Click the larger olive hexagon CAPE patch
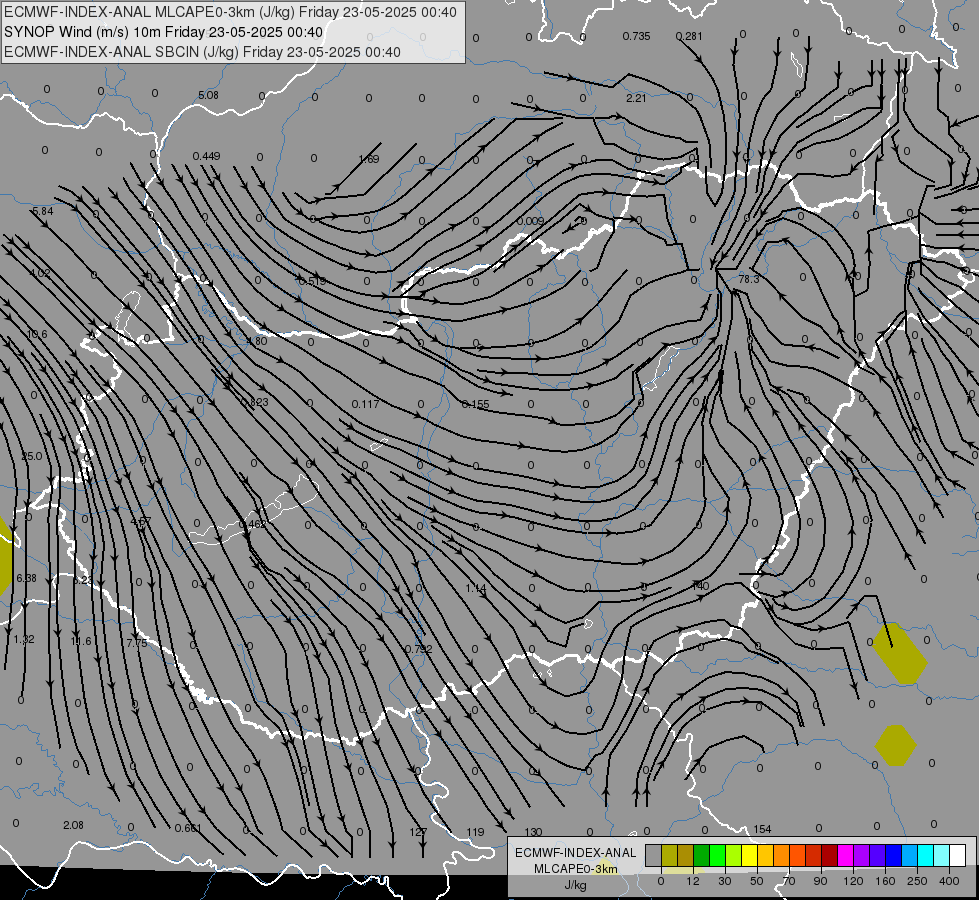The image size is (979, 900). click(900, 653)
